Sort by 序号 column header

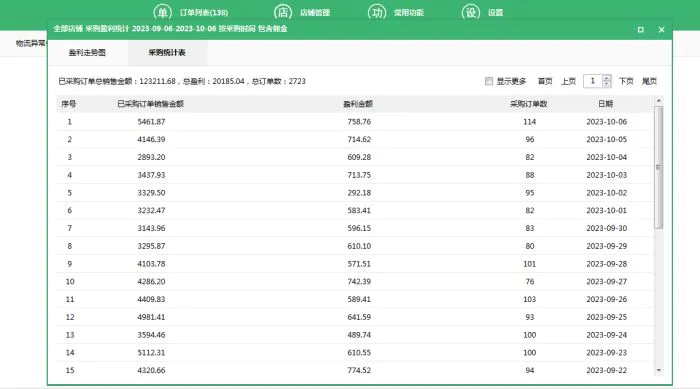(x=69, y=104)
